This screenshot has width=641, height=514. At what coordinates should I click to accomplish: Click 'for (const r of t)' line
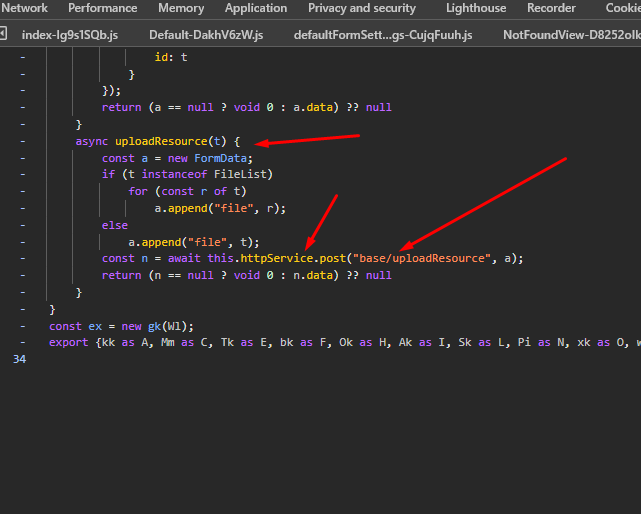(187, 191)
